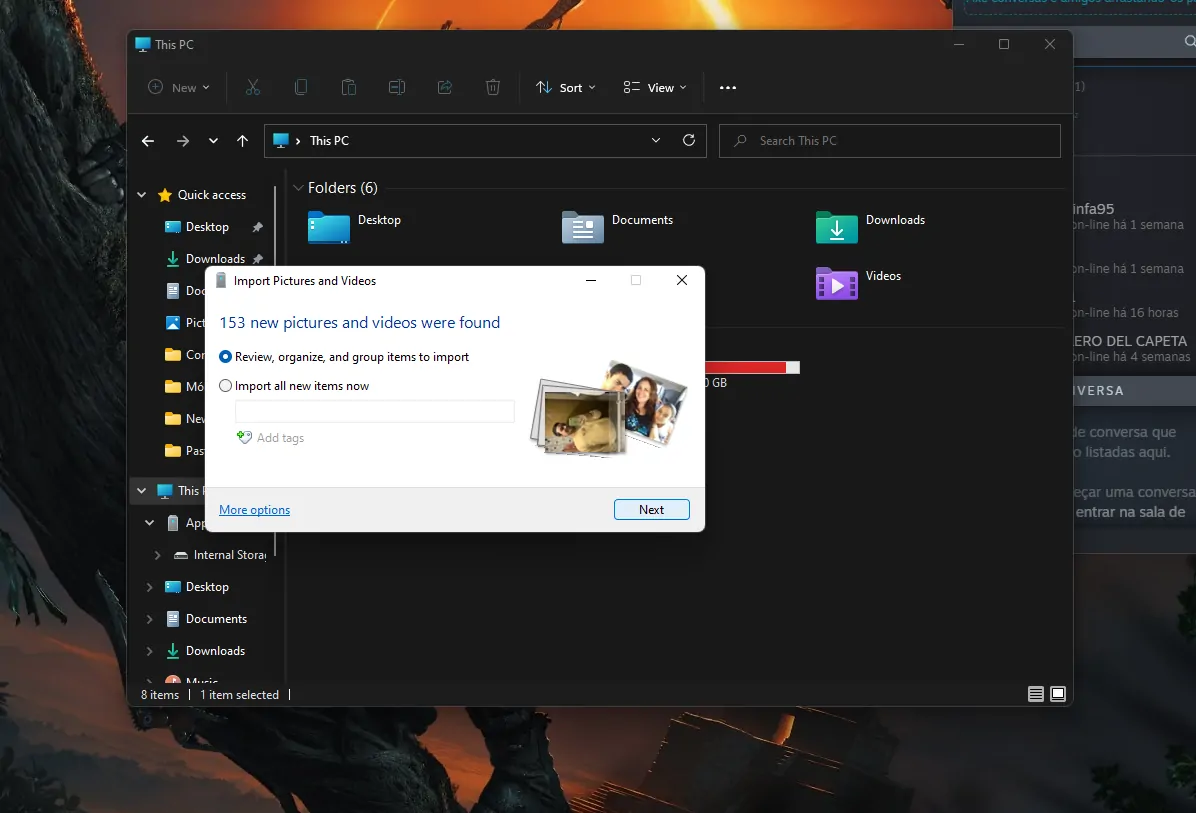This screenshot has height=813, width=1196.
Task: Click the This PC address breadcrumb
Action: click(330, 141)
